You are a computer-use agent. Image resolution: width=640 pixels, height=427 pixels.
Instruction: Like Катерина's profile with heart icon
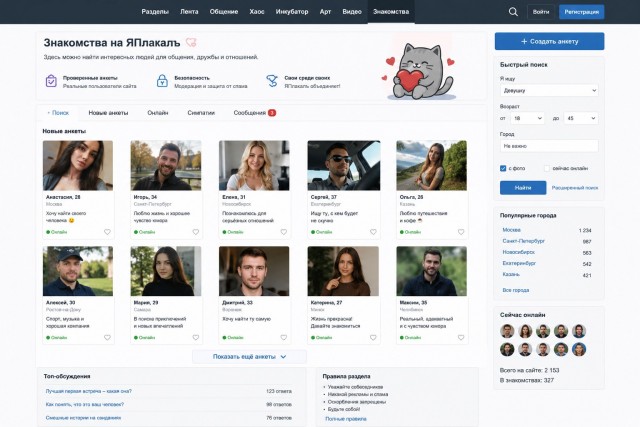click(x=373, y=338)
